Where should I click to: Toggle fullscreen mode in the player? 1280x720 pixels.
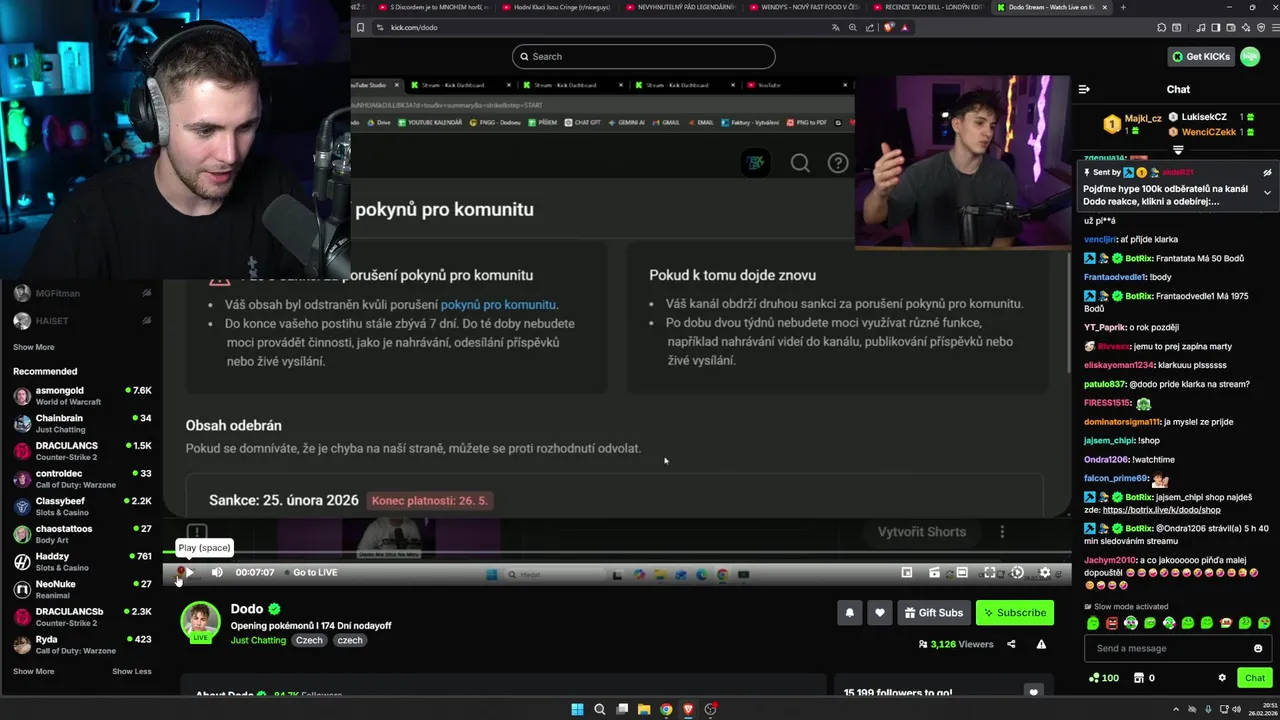pos(989,572)
